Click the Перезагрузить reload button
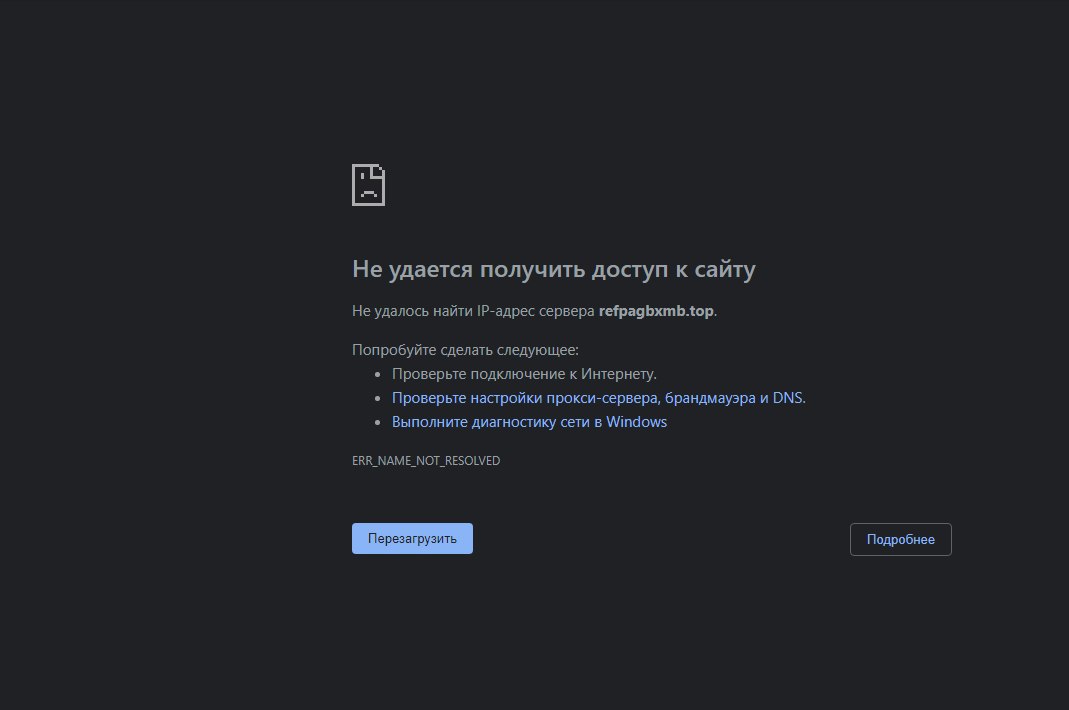 pos(412,538)
